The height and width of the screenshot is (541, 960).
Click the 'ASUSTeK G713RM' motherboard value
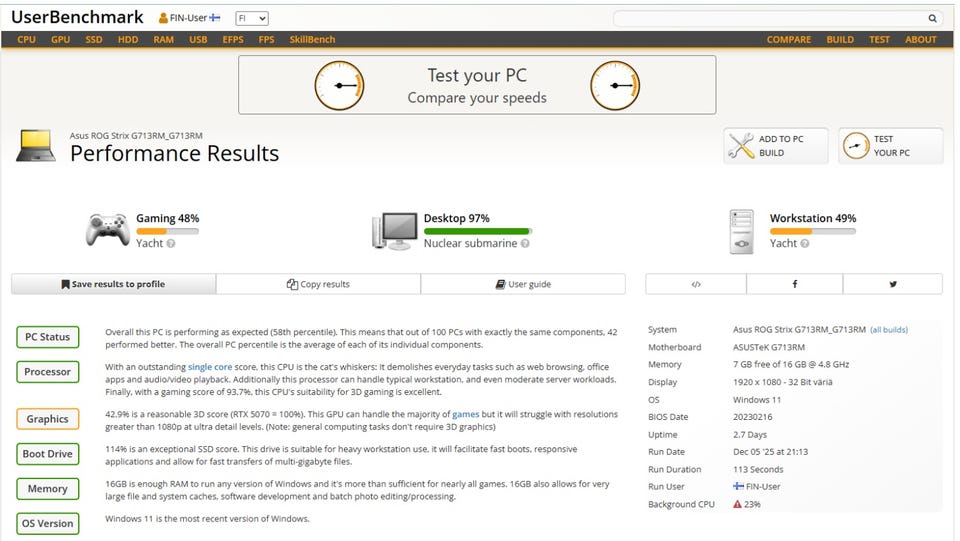coord(769,348)
